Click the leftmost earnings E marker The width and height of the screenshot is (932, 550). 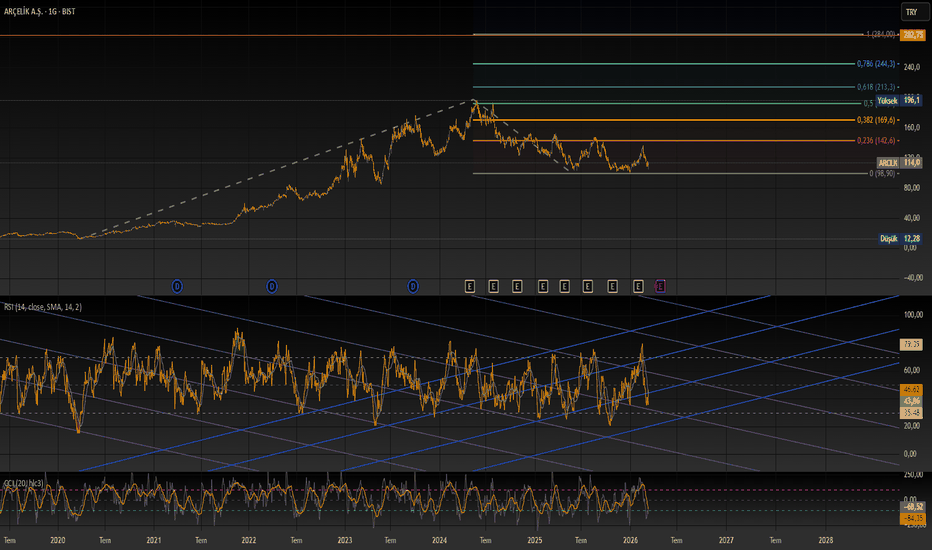point(469,286)
